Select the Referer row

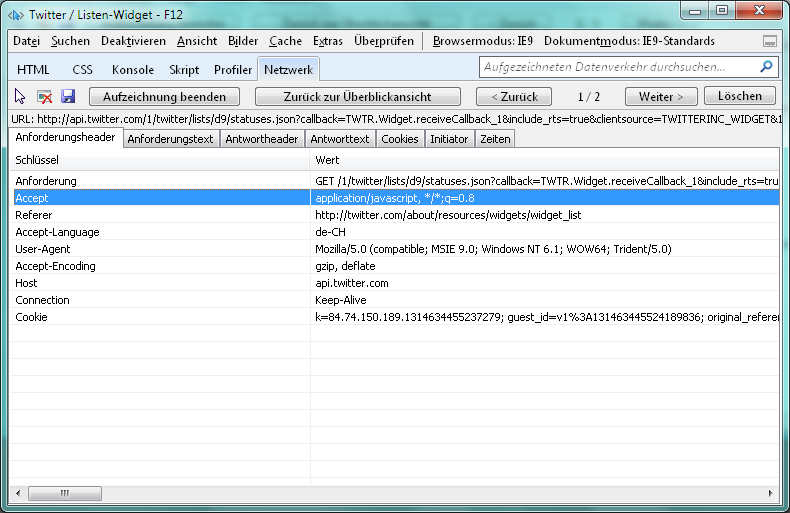pyautogui.click(x=394, y=215)
